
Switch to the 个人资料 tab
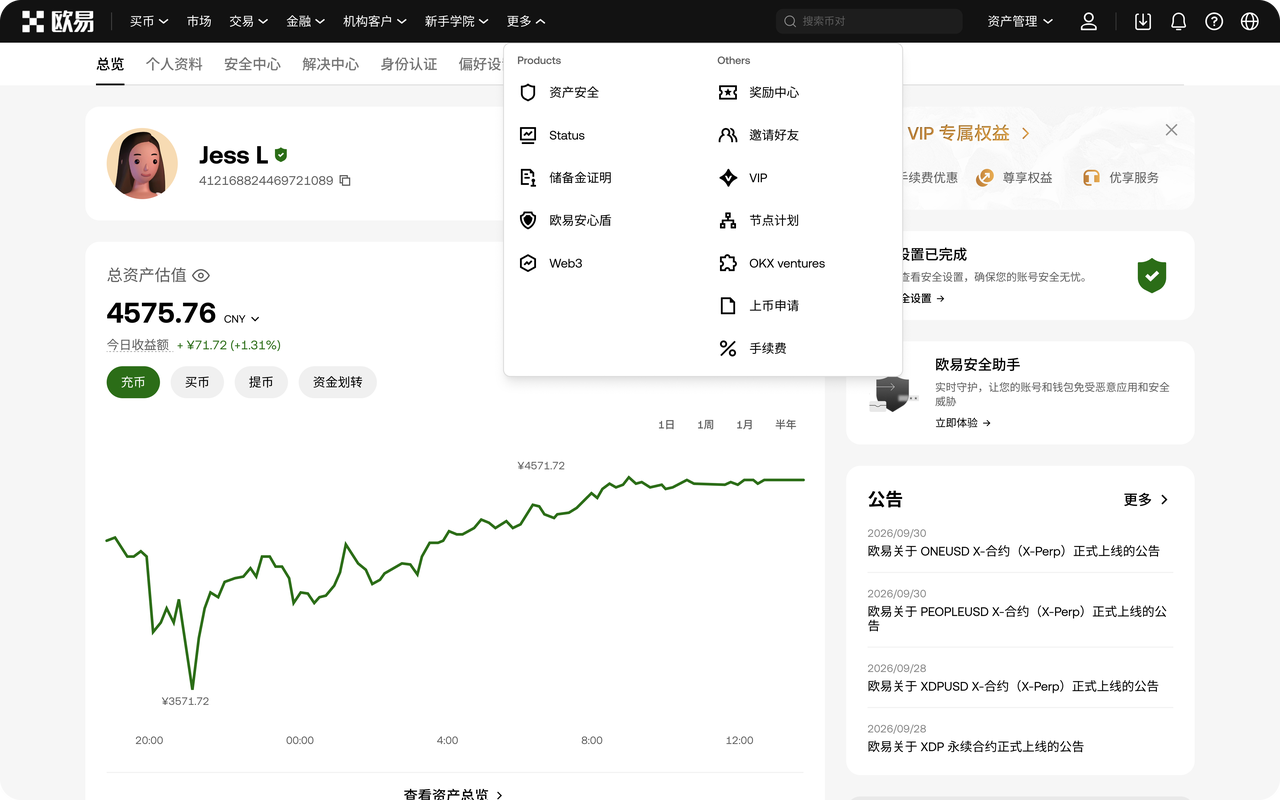coord(174,64)
